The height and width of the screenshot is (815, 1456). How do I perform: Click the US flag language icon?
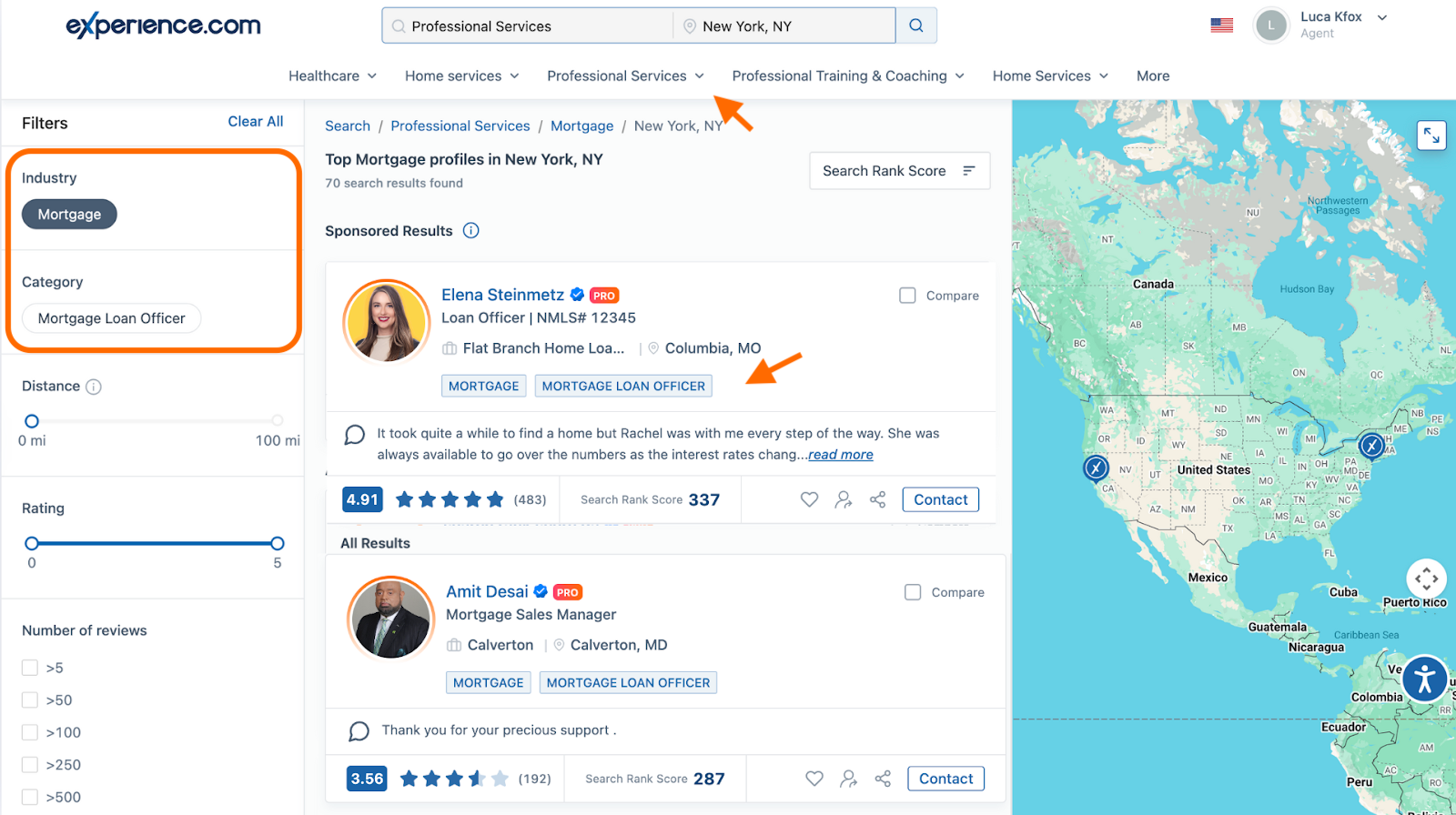1221,25
